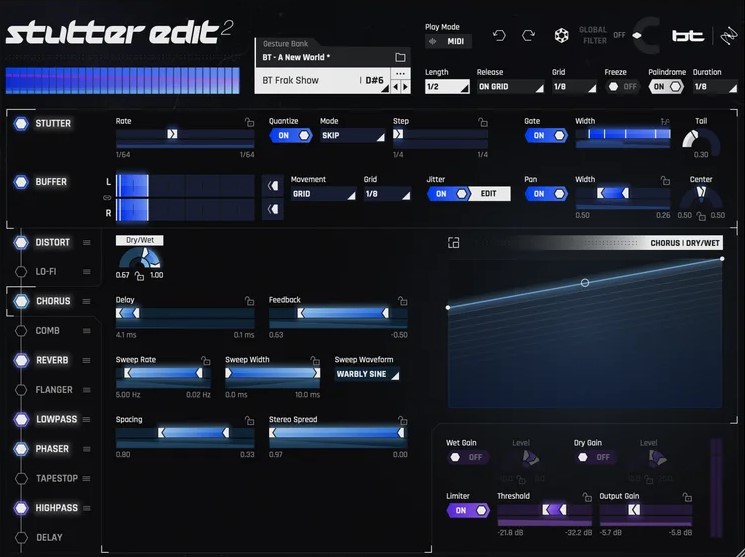This screenshot has width=745, height=557.
Task: Click the expand curve editor icon
Action: coord(453,242)
